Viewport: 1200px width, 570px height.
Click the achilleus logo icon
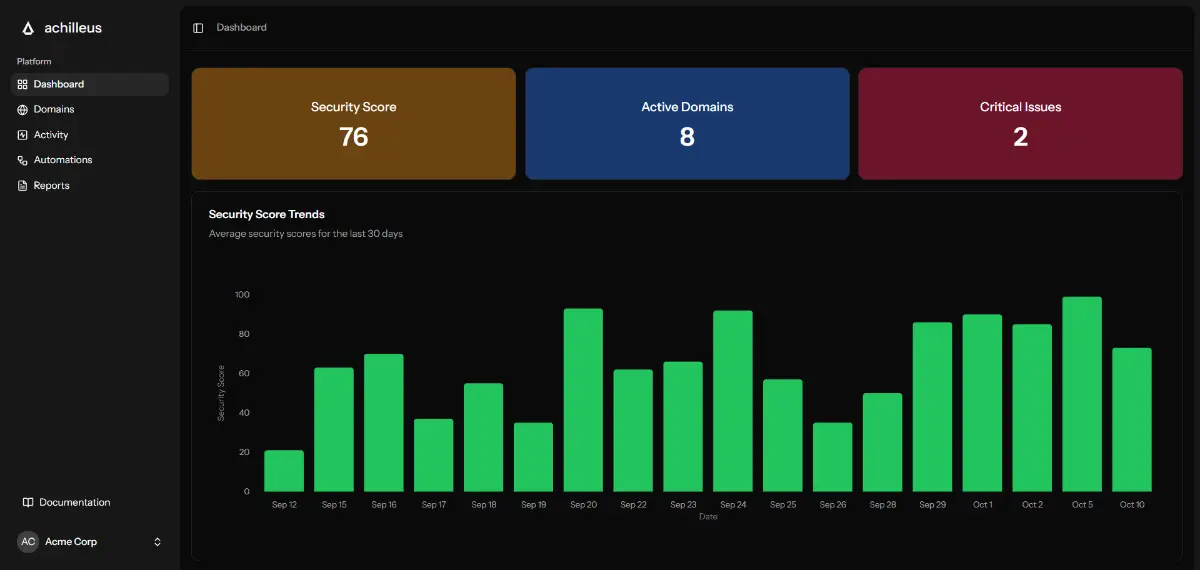click(28, 28)
